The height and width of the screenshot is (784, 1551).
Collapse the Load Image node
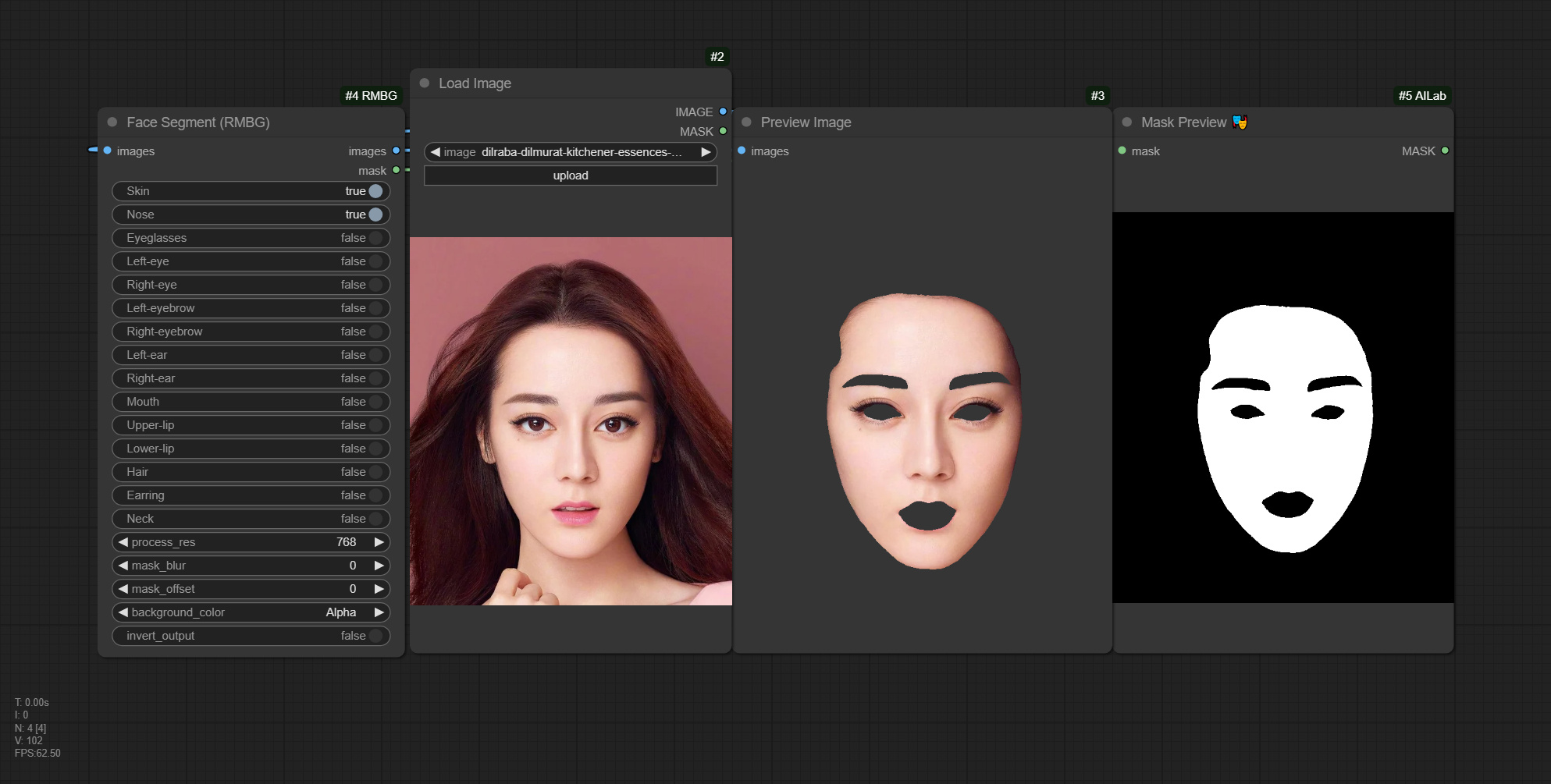425,83
